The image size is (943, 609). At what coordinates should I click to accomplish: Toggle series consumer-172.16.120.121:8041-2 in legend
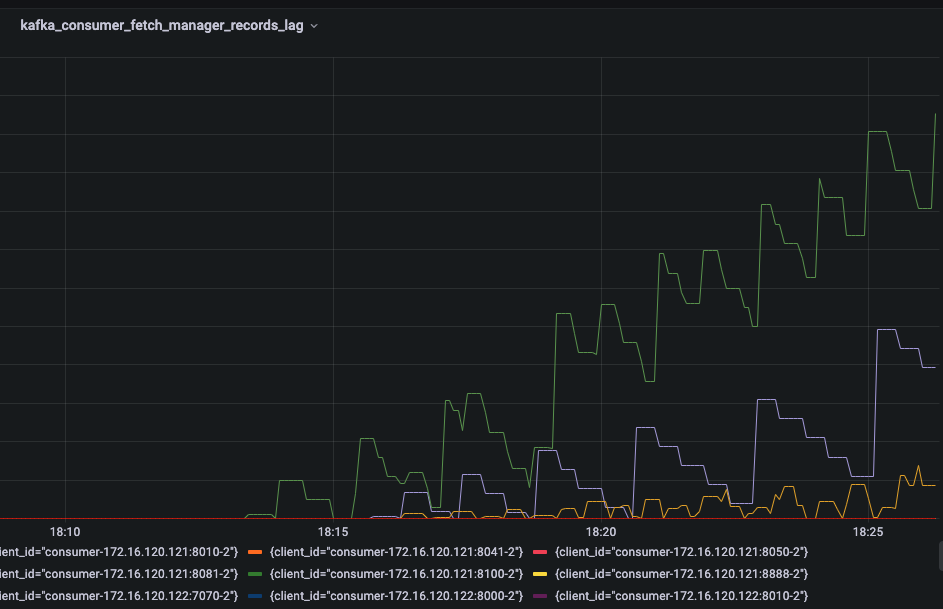point(396,552)
